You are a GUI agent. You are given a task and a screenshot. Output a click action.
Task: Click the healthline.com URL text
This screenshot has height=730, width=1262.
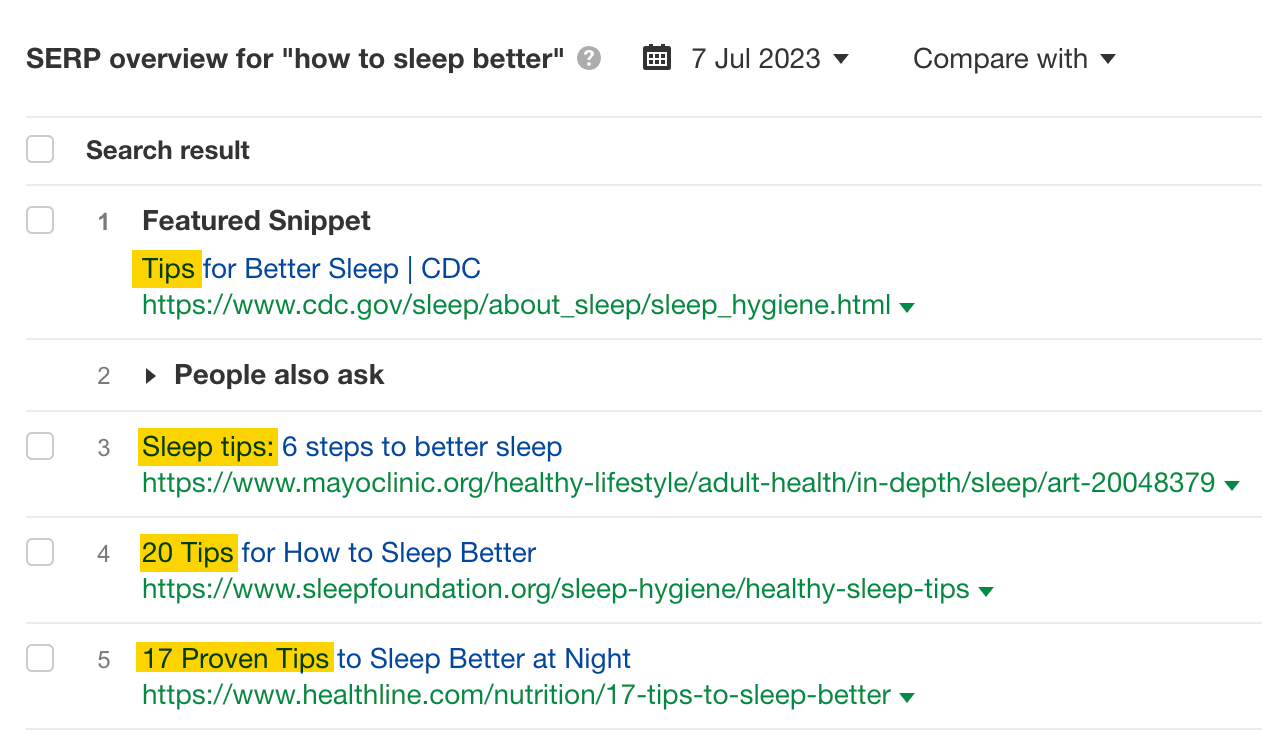[516, 694]
